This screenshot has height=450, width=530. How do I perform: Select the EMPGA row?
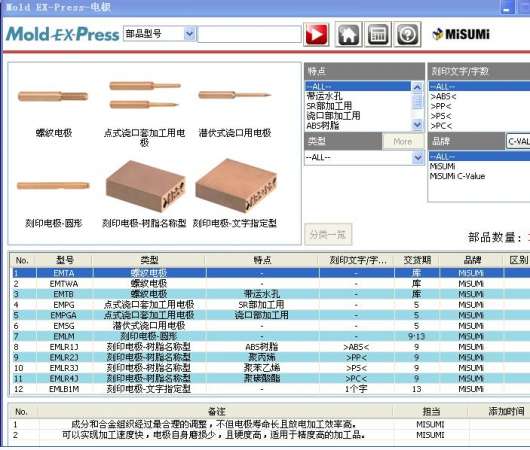271,315
